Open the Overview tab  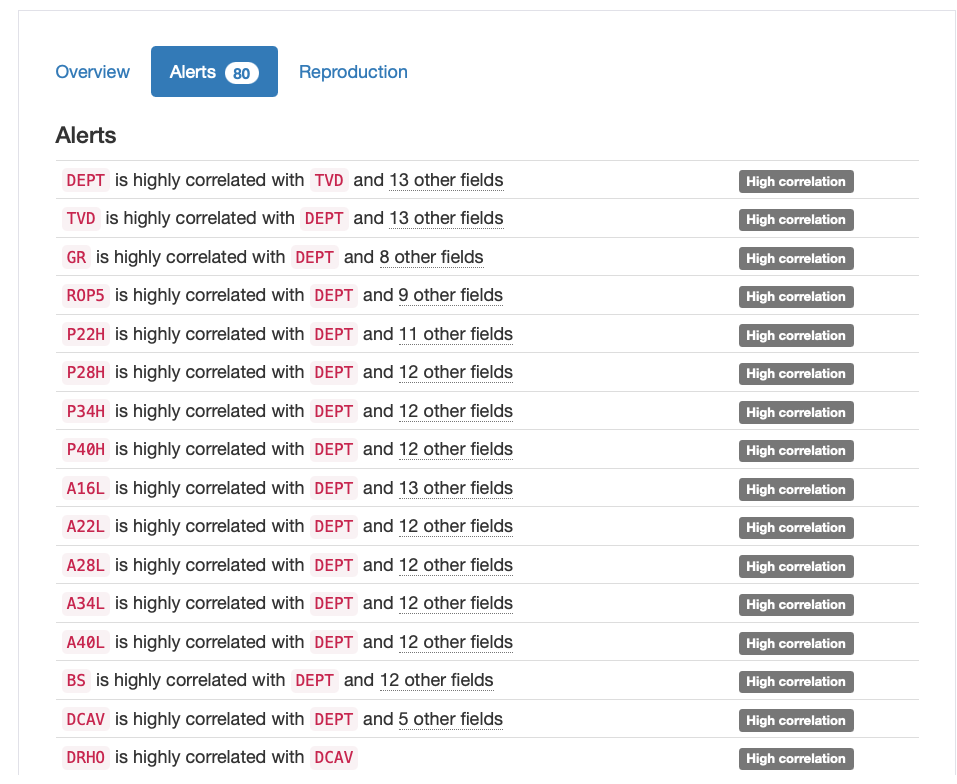click(92, 72)
